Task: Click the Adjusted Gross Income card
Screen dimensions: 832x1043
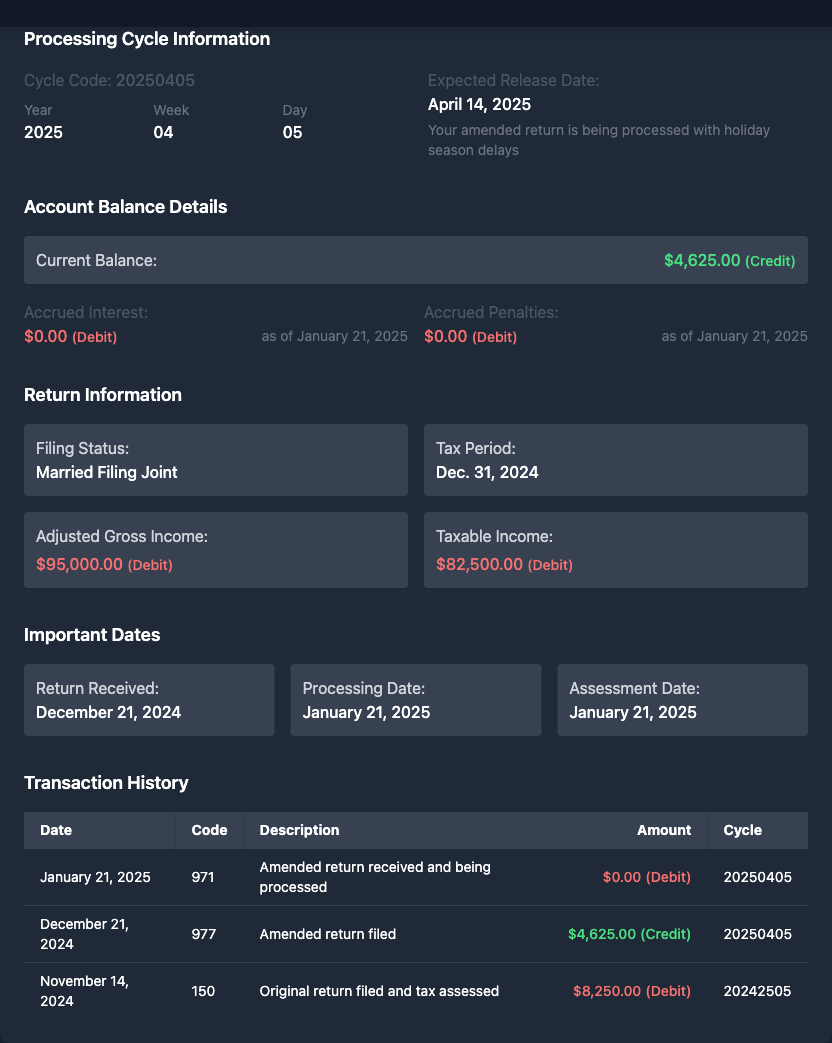Action: click(215, 550)
